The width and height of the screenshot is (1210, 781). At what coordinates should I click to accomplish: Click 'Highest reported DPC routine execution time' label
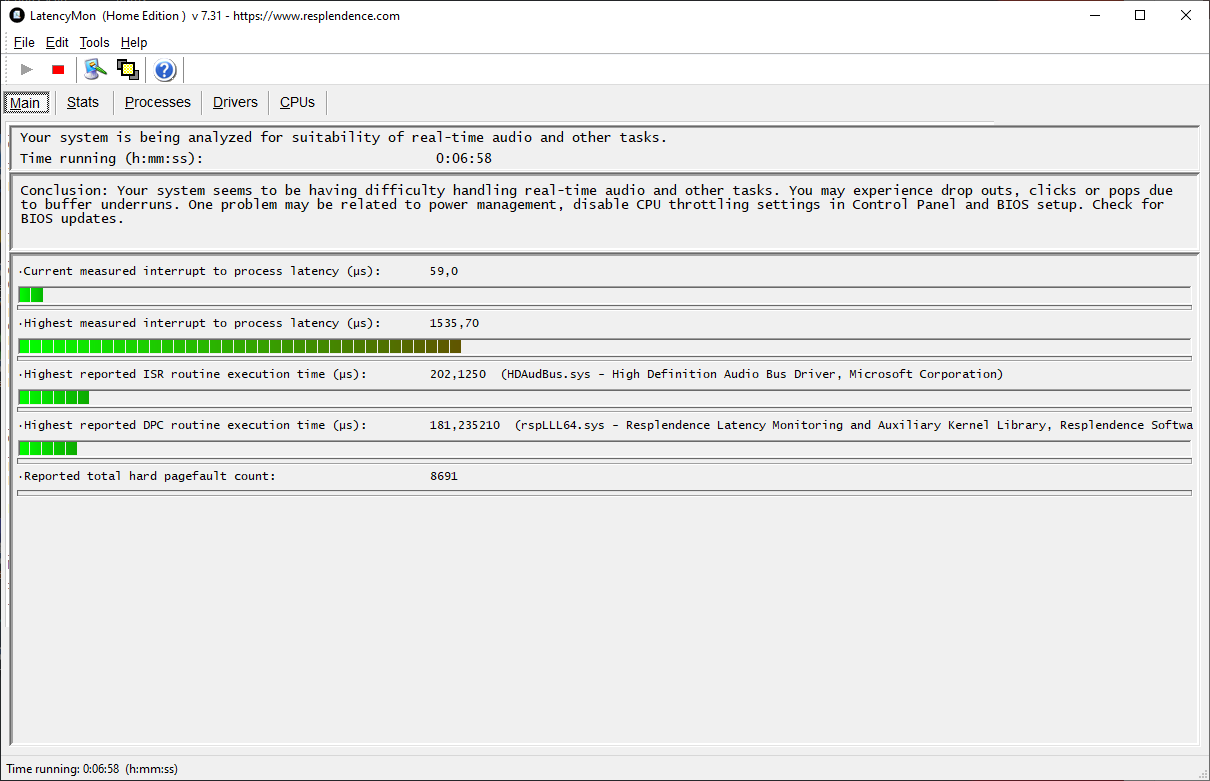194,425
